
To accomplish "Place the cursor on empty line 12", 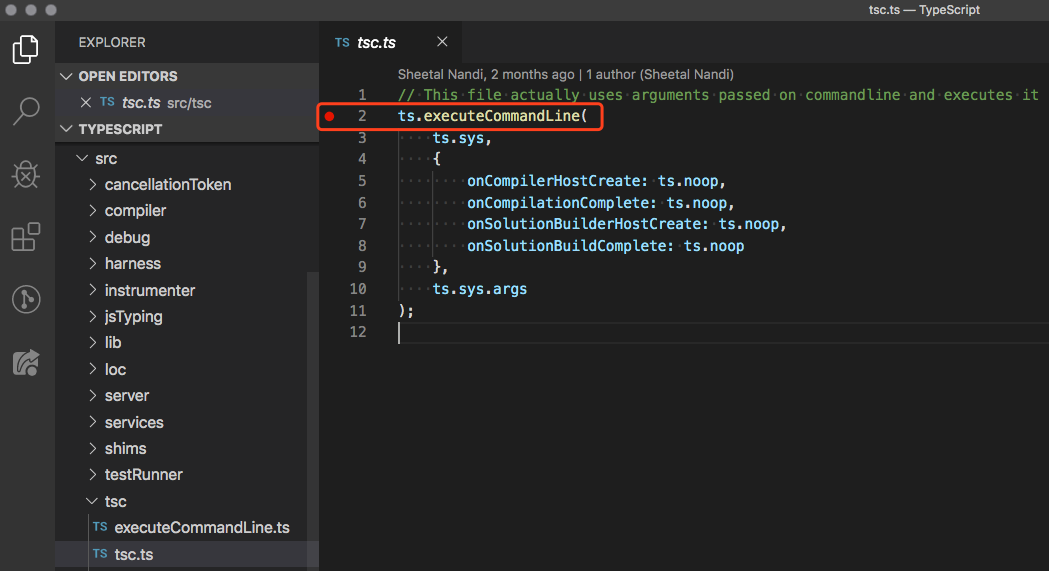I will click(x=600, y=333).
